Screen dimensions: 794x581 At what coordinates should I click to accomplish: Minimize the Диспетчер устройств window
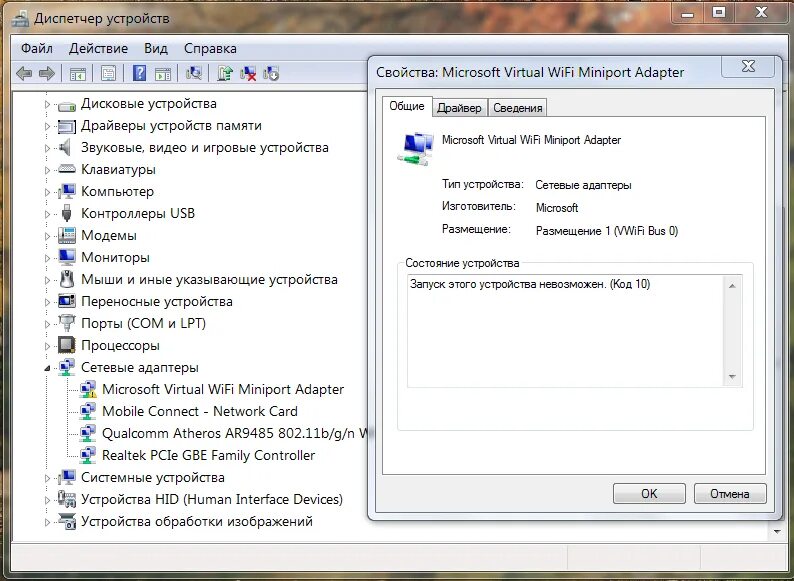tap(687, 13)
